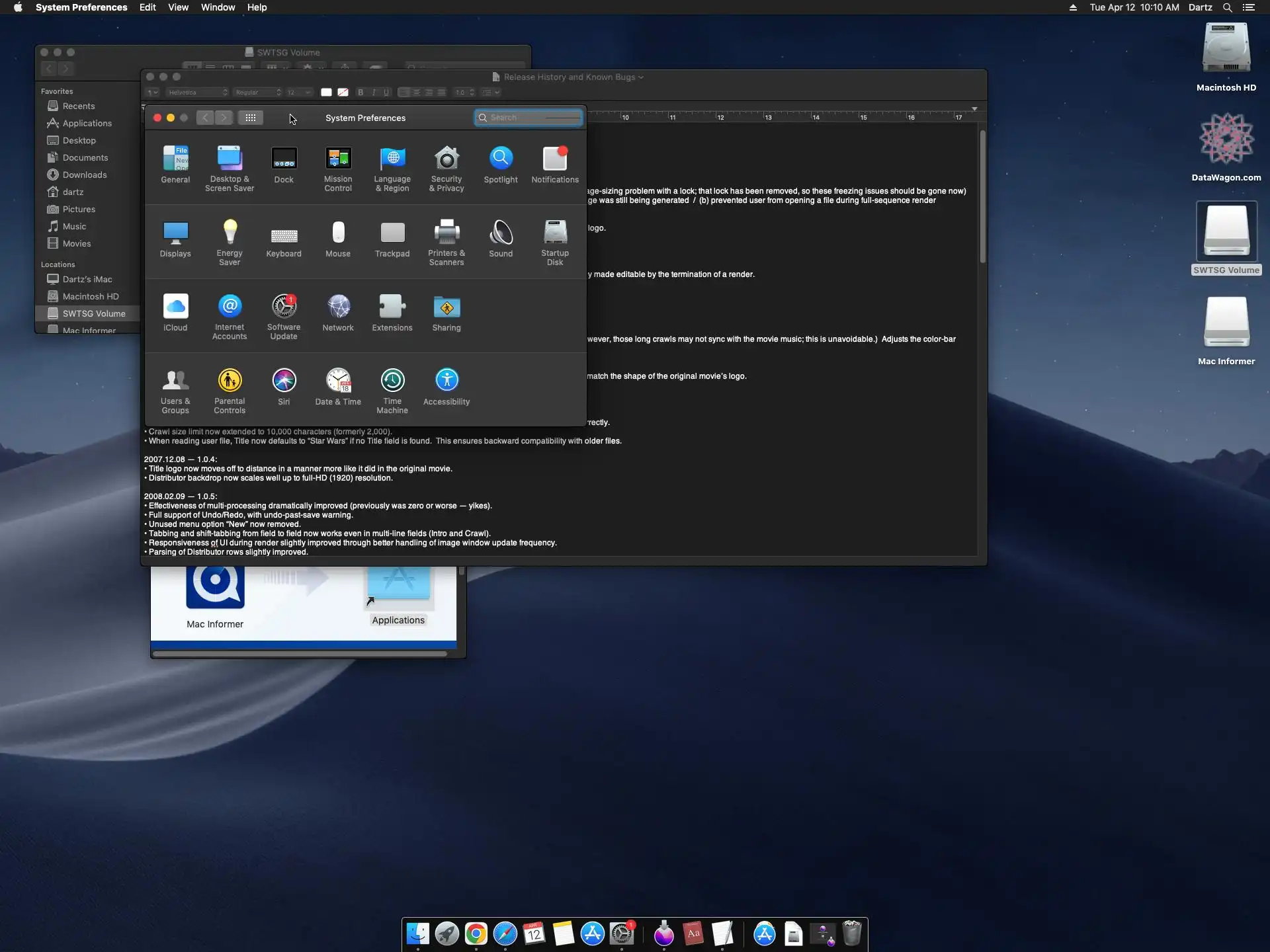Open the Window menu in menu bar
The width and height of the screenshot is (1270, 952).
point(218,7)
